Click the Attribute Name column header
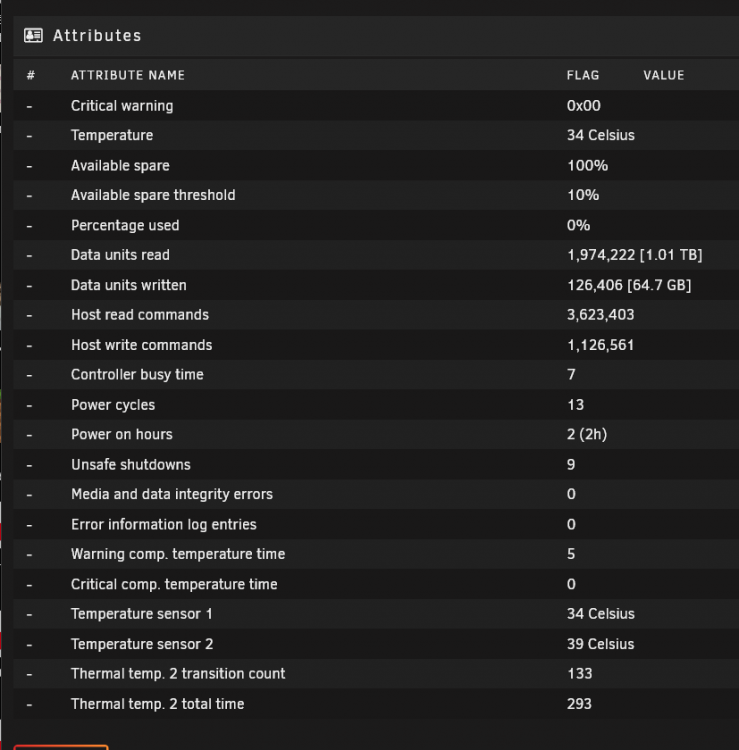The width and height of the screenshot is (739, 750). 128,75
